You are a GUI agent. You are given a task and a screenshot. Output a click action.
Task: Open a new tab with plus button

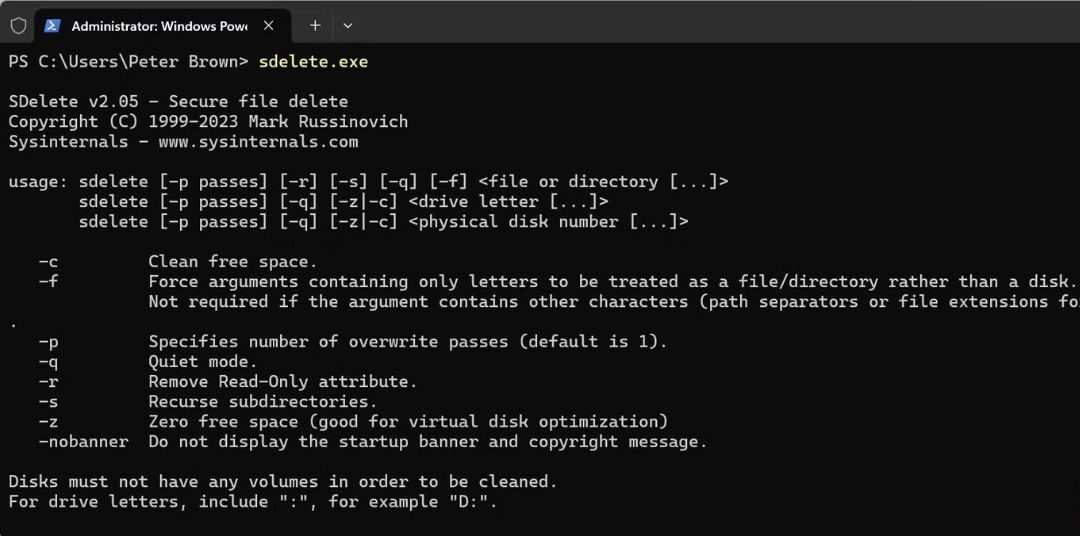[x=315, y=25]
